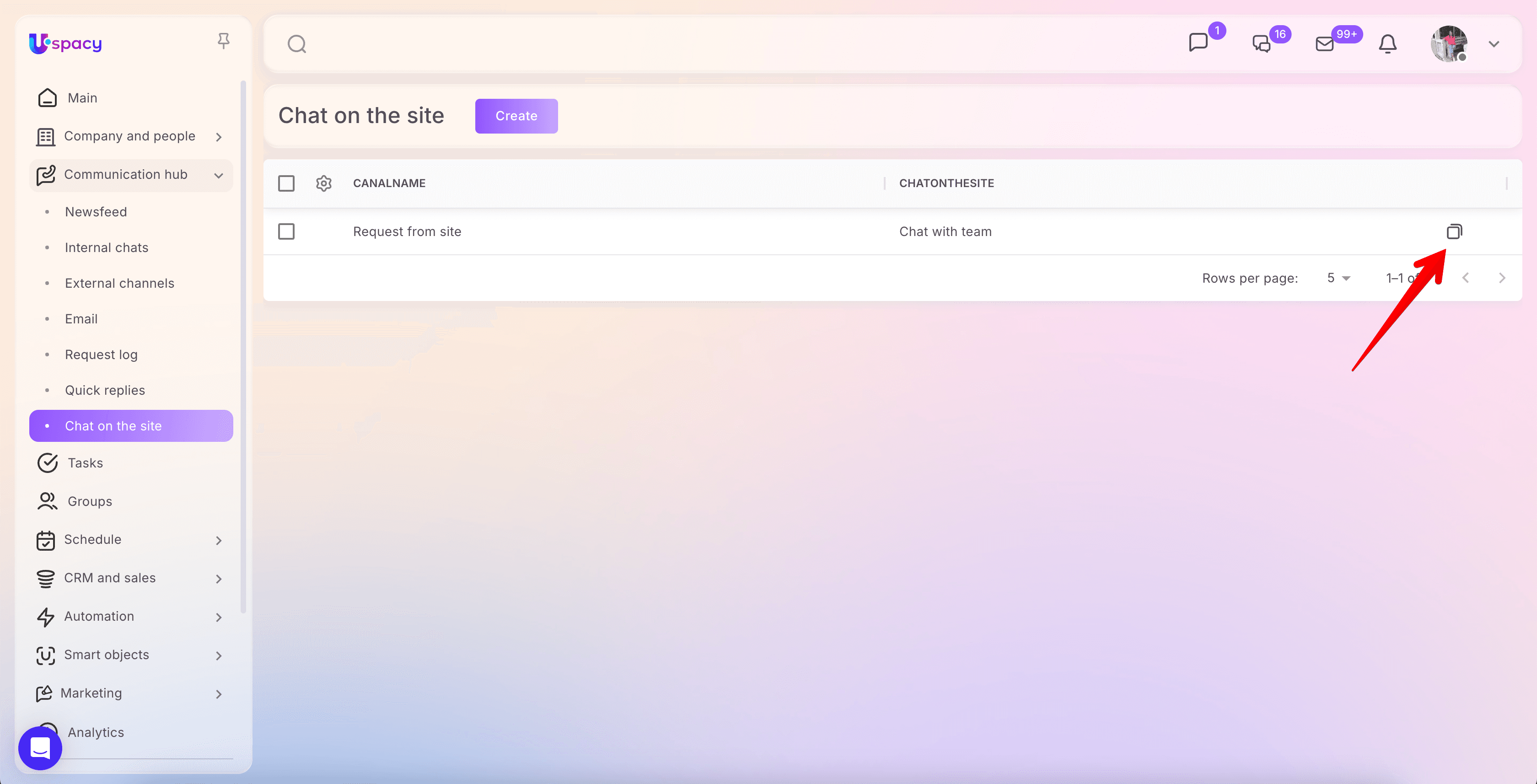Open the notifications bell
1537x784 pixels.
pos(1387,44)
